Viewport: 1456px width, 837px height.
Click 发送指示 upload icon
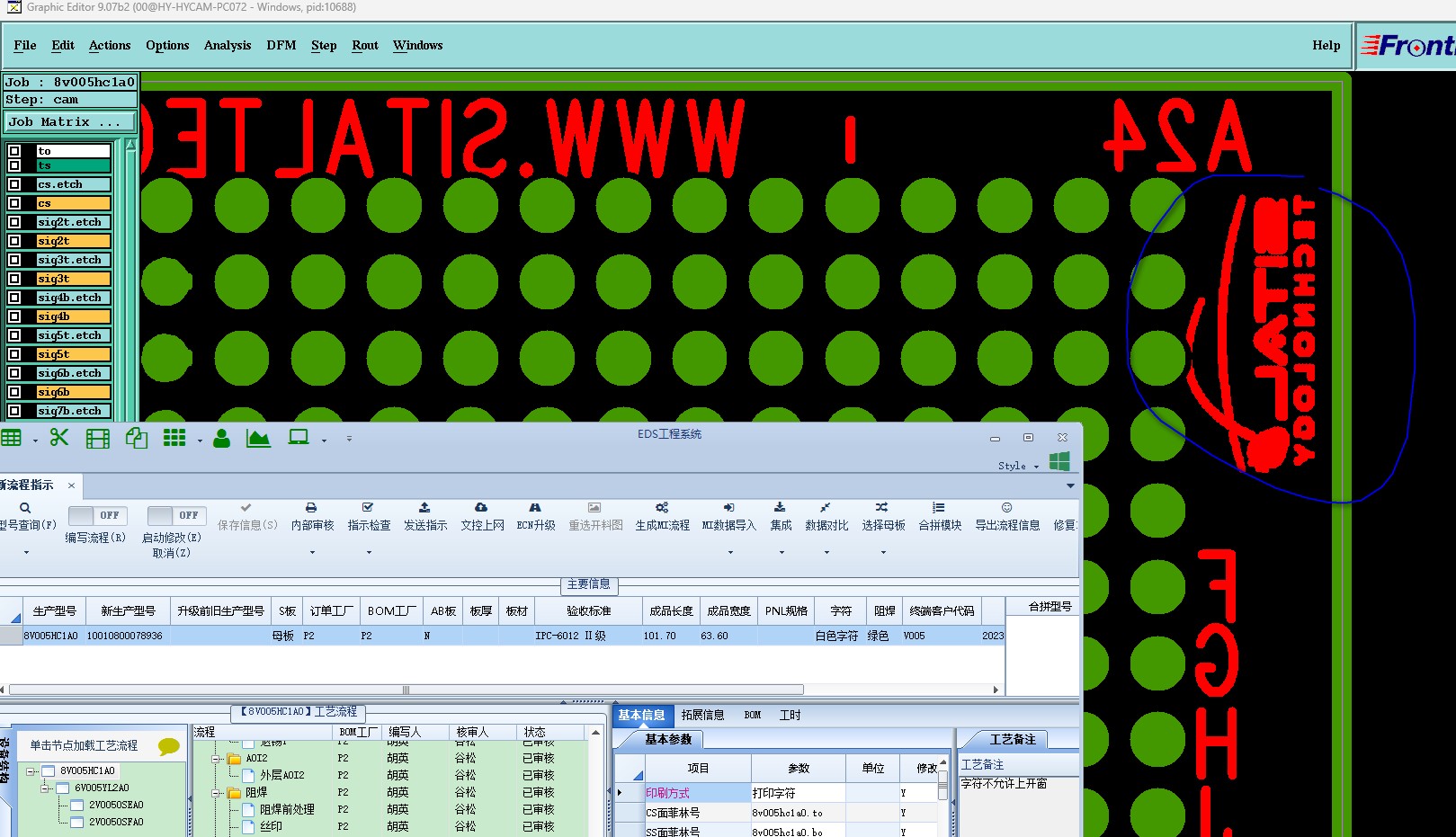coord(424,508)
